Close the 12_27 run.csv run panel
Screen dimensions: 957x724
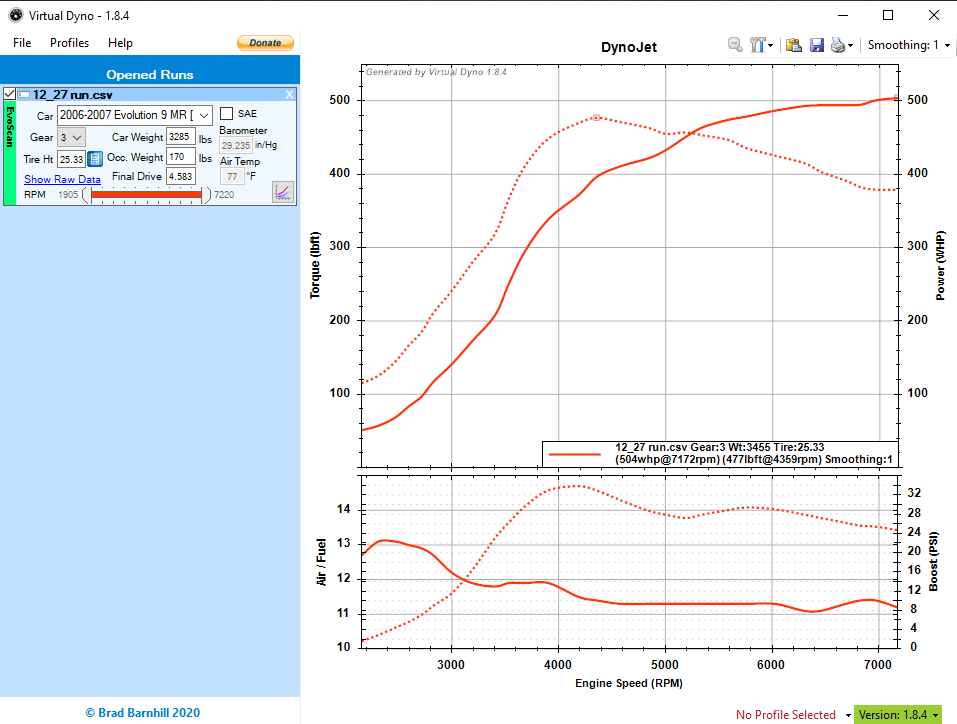click(290, 94)
